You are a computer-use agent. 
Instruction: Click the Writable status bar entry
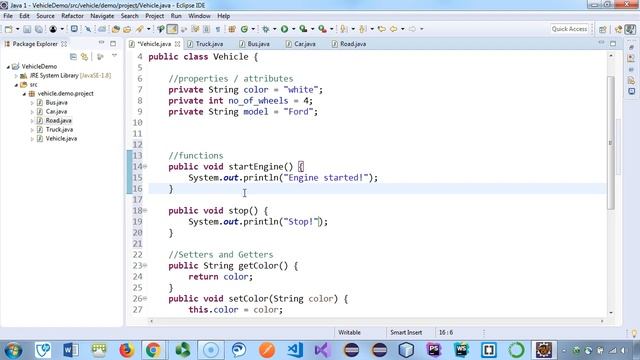click(x=349, y=333)
